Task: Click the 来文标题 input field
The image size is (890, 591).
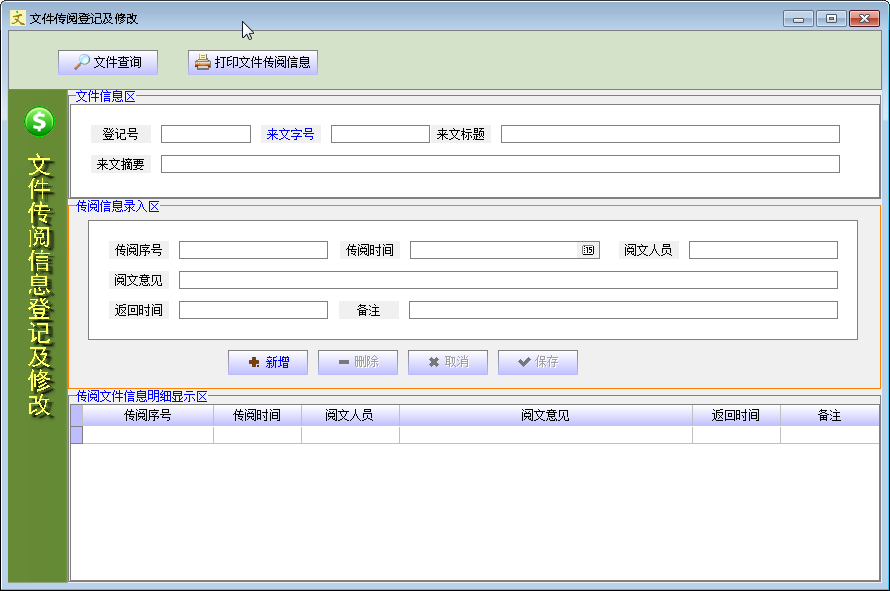Action: 670,134
